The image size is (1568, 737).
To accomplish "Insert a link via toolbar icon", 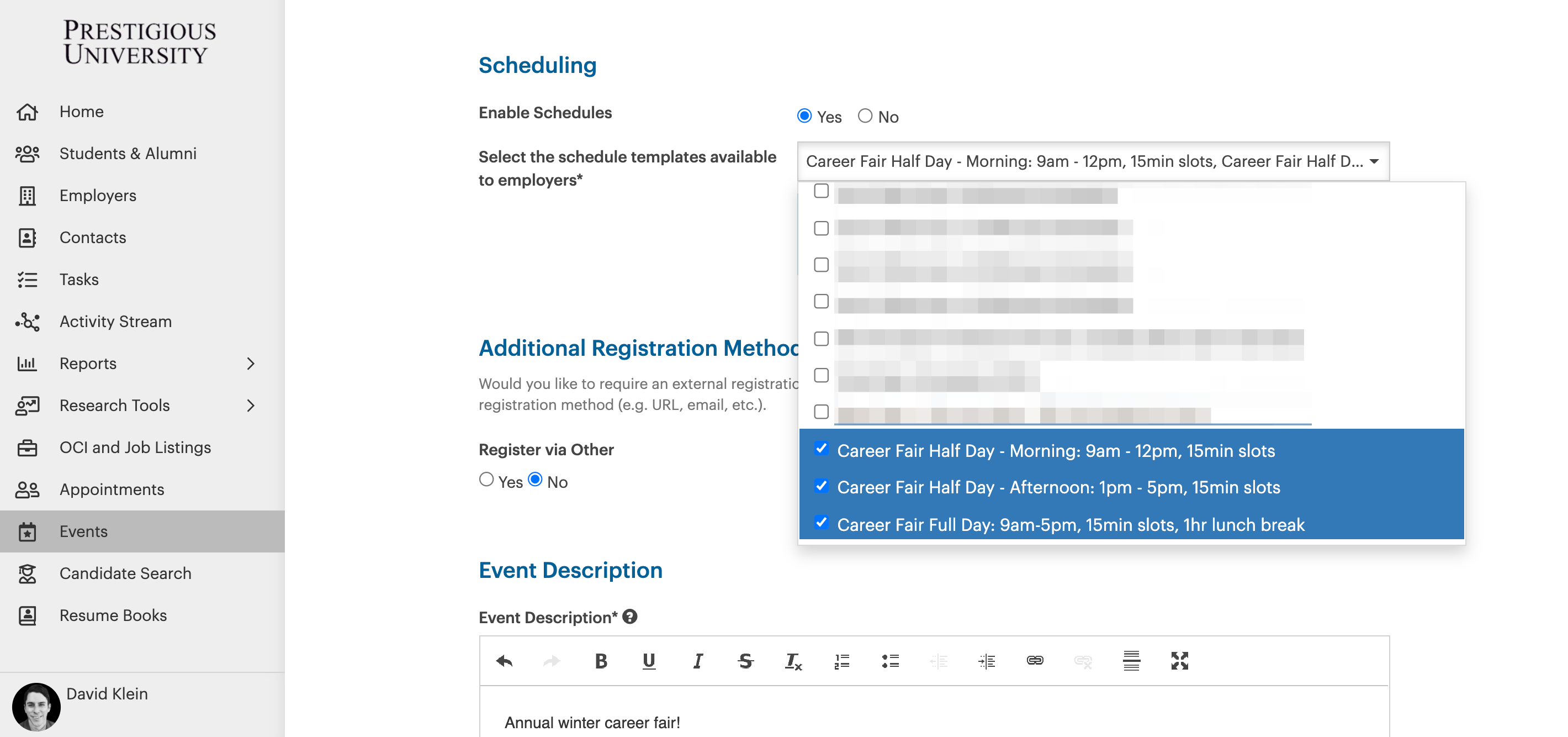I will (1035, 661).
